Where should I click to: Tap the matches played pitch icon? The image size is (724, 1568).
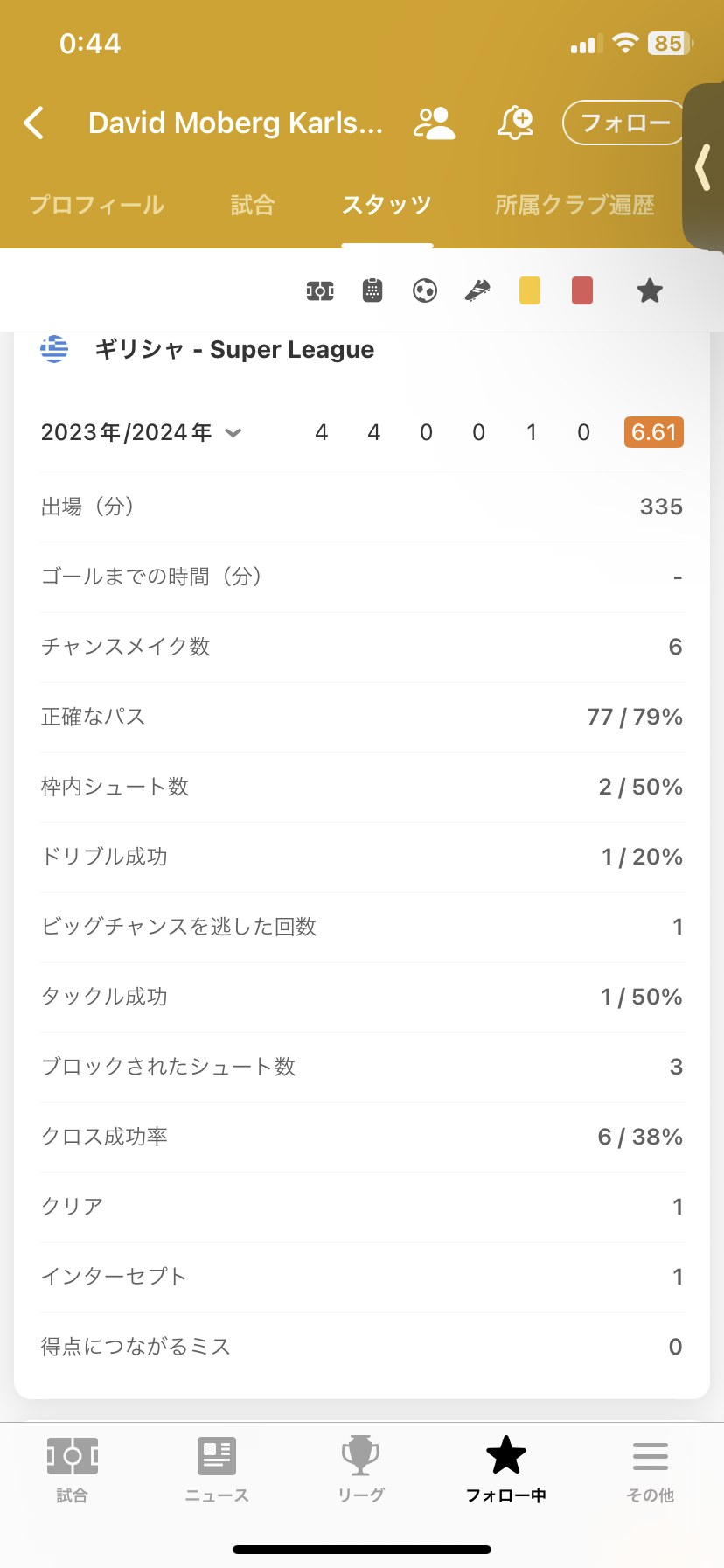coord(320,290)
